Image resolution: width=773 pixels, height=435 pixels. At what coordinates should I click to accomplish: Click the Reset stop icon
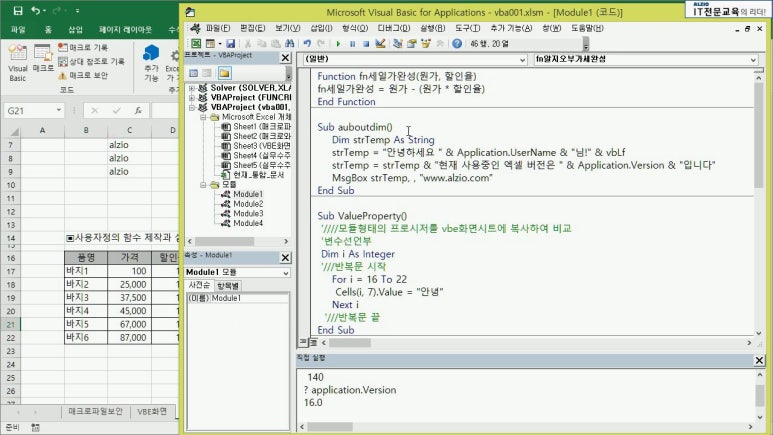366,44
